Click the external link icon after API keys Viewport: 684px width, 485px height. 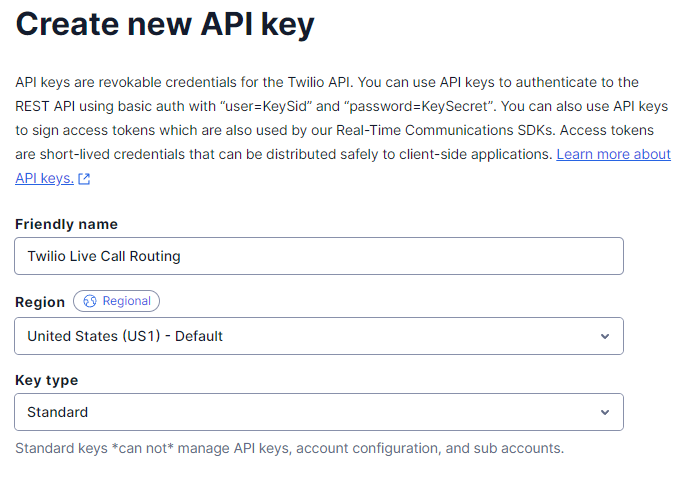[x=84, y=179]
